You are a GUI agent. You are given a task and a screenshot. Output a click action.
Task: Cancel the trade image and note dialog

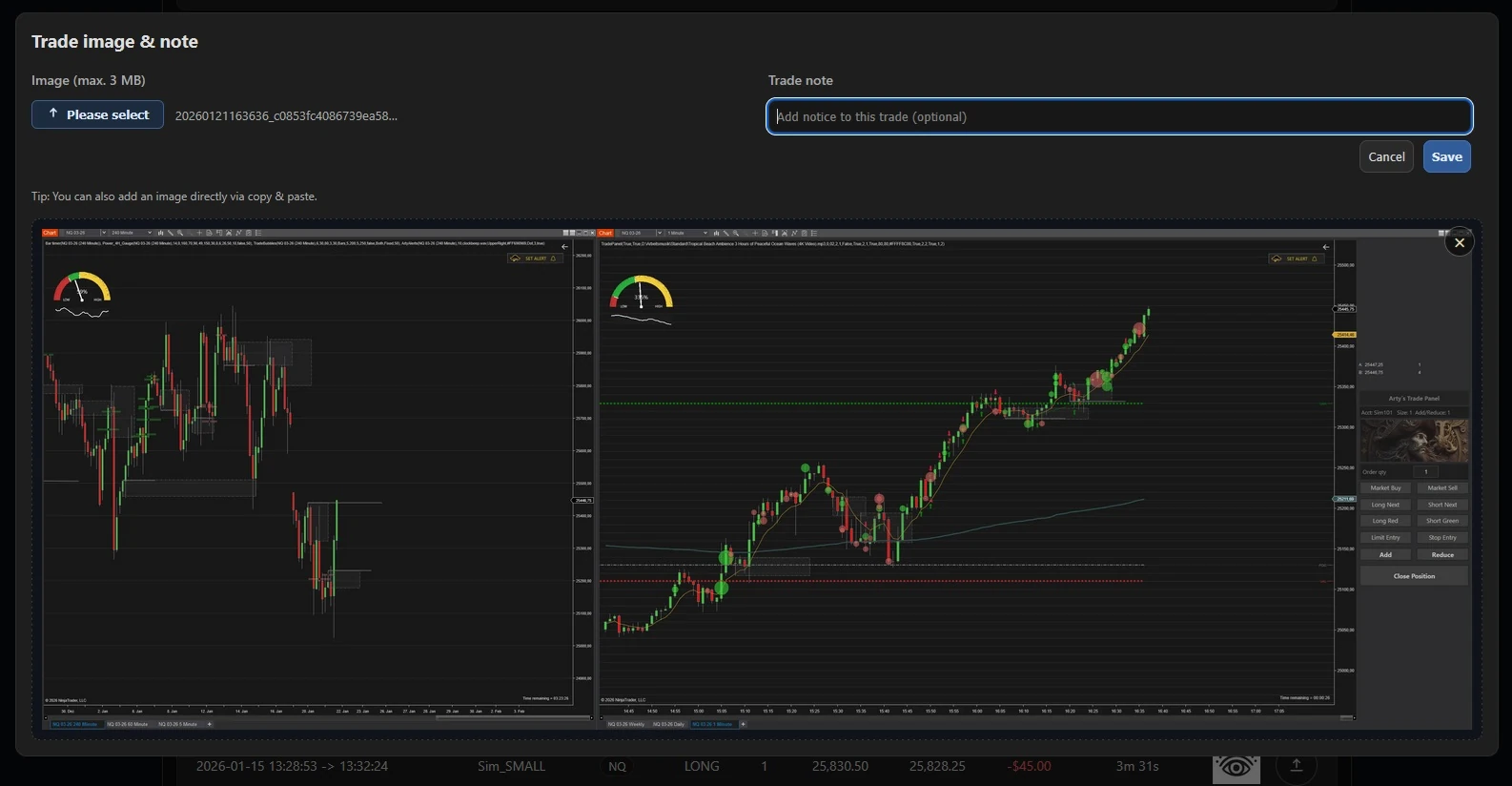(x=1386, y=156)
